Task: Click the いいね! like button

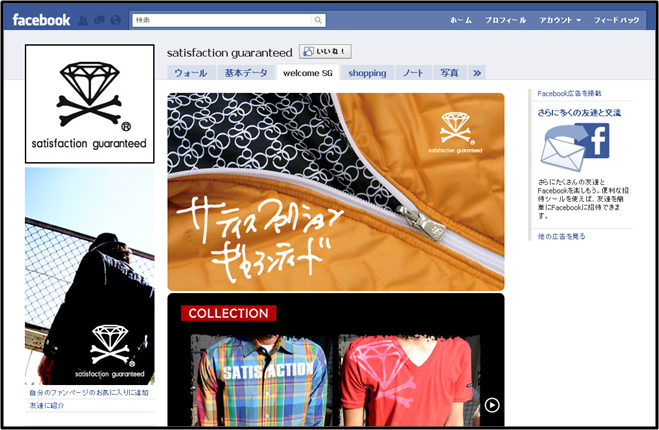Action: click(x=325, y=52)
